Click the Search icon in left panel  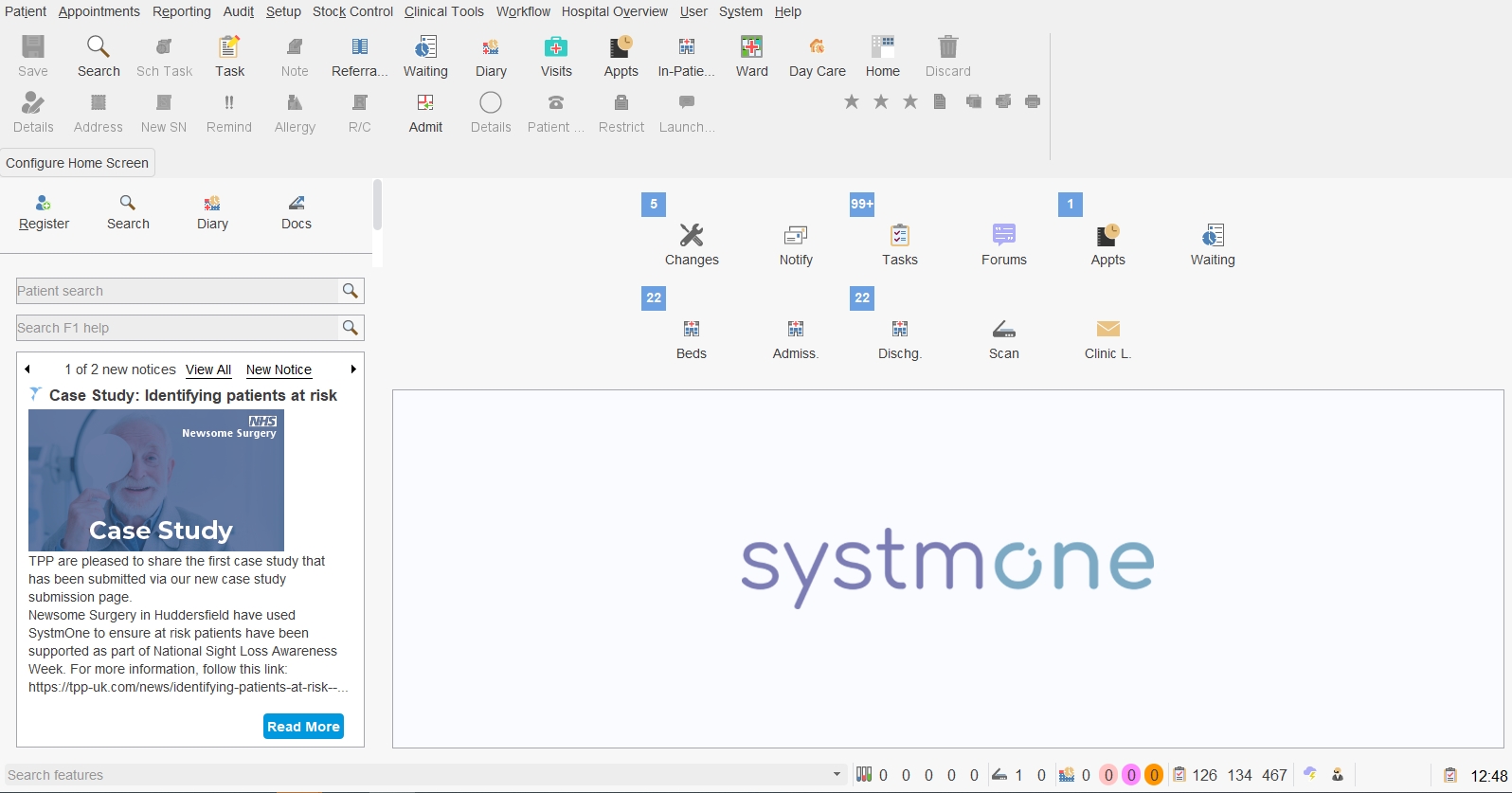point(128,212)
